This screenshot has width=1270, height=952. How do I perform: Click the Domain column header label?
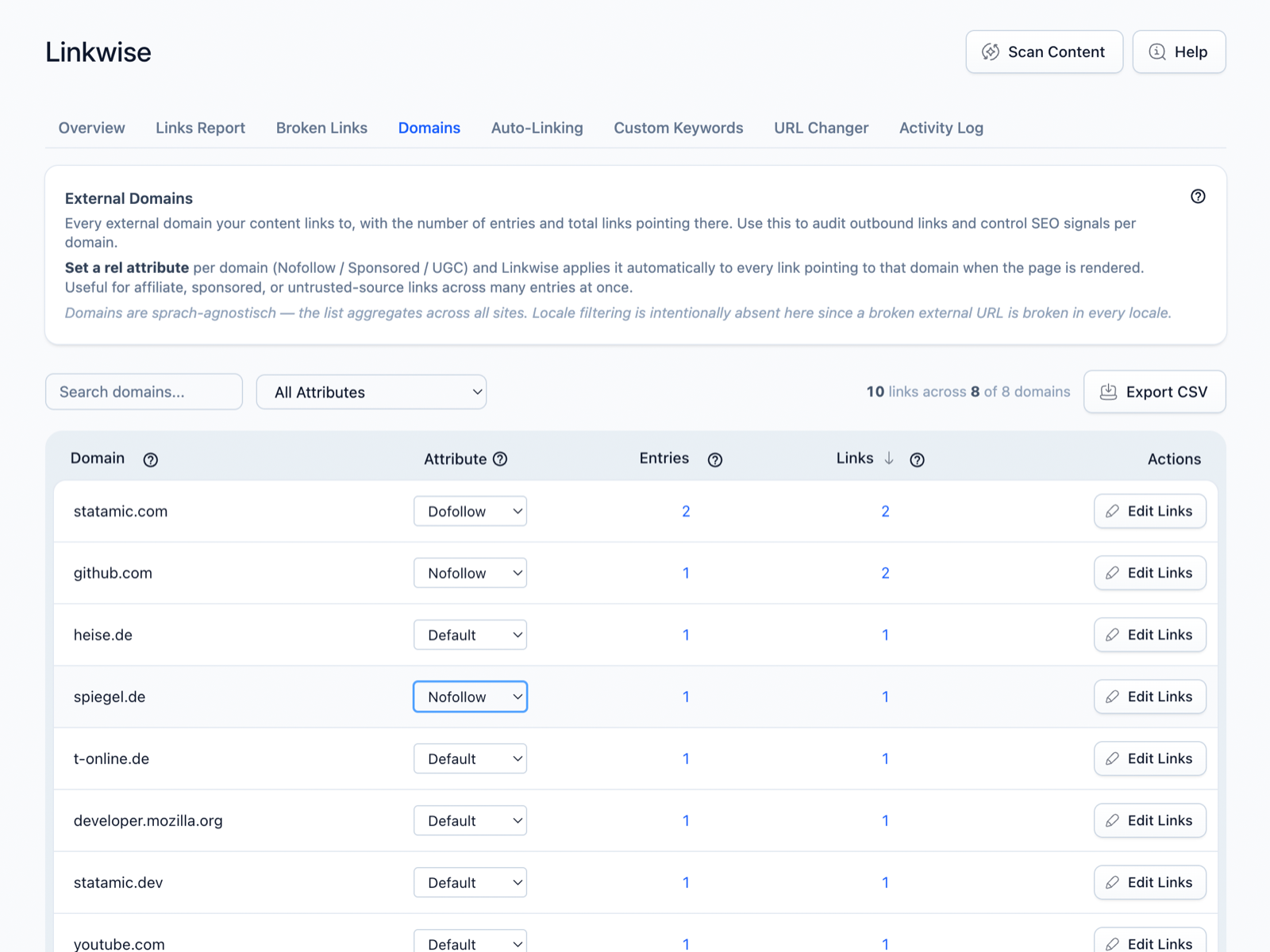tap(98, 458)
